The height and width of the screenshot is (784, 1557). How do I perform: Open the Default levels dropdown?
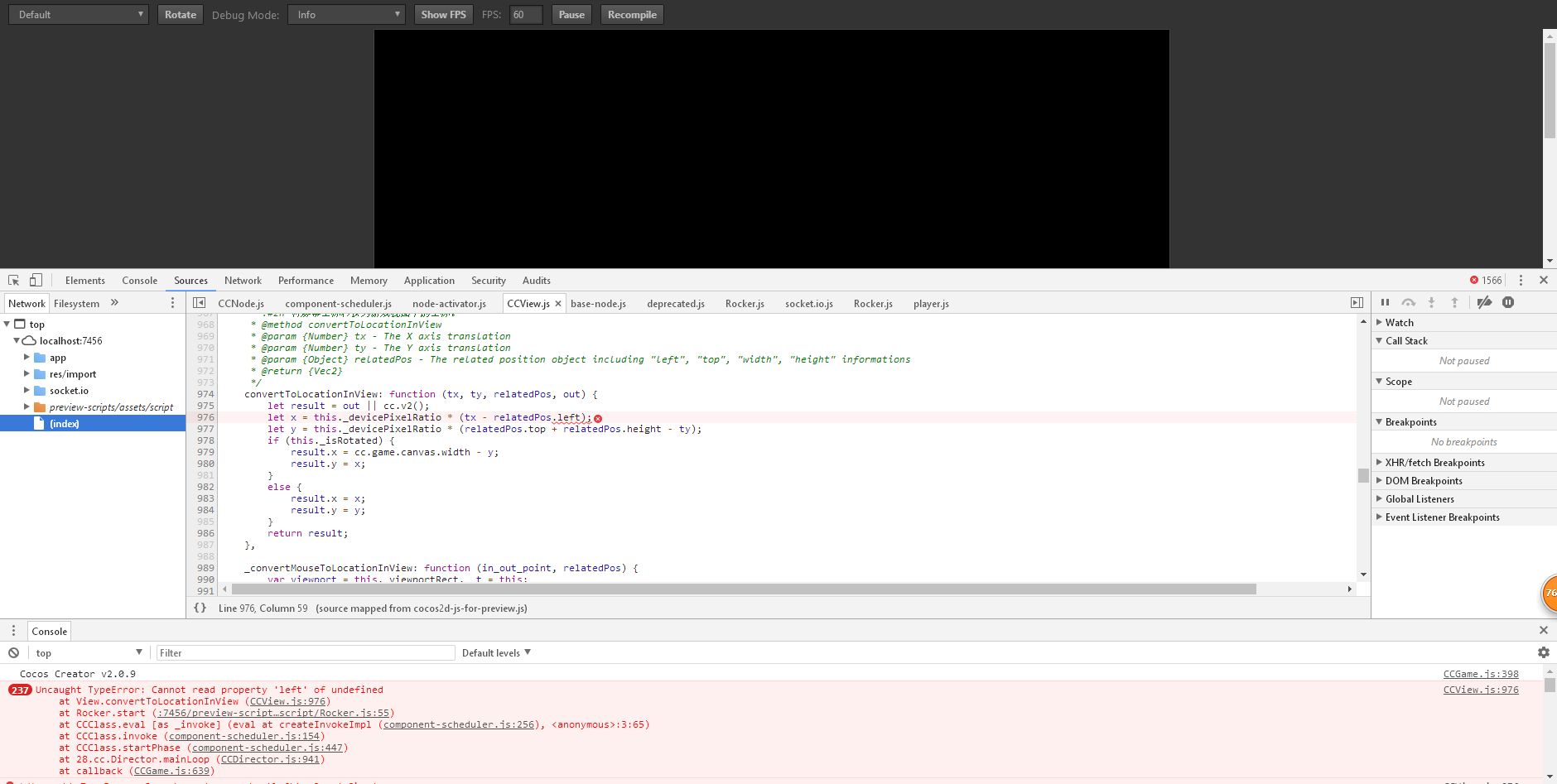[496, 653]
